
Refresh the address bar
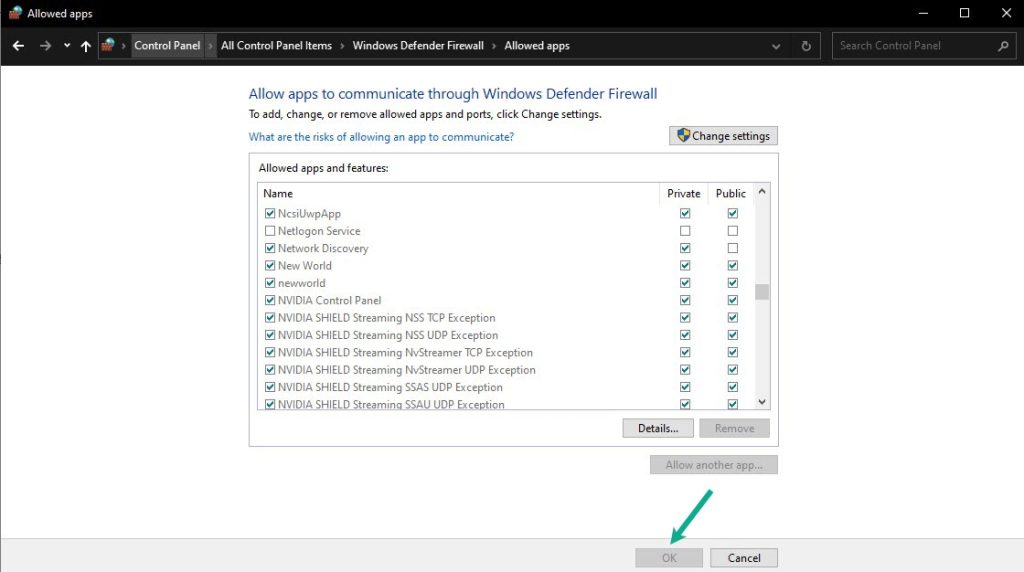(806, 46)
